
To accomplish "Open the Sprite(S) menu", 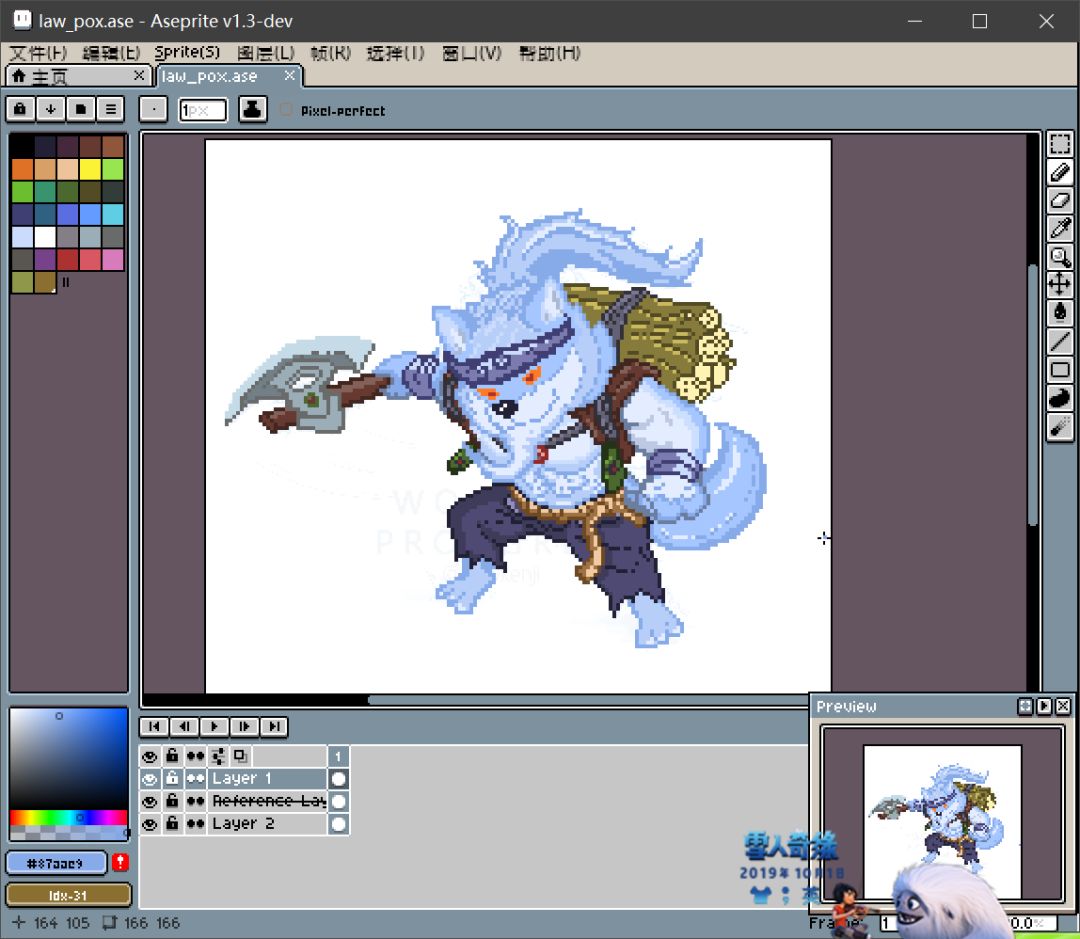I will coord(187,53).
